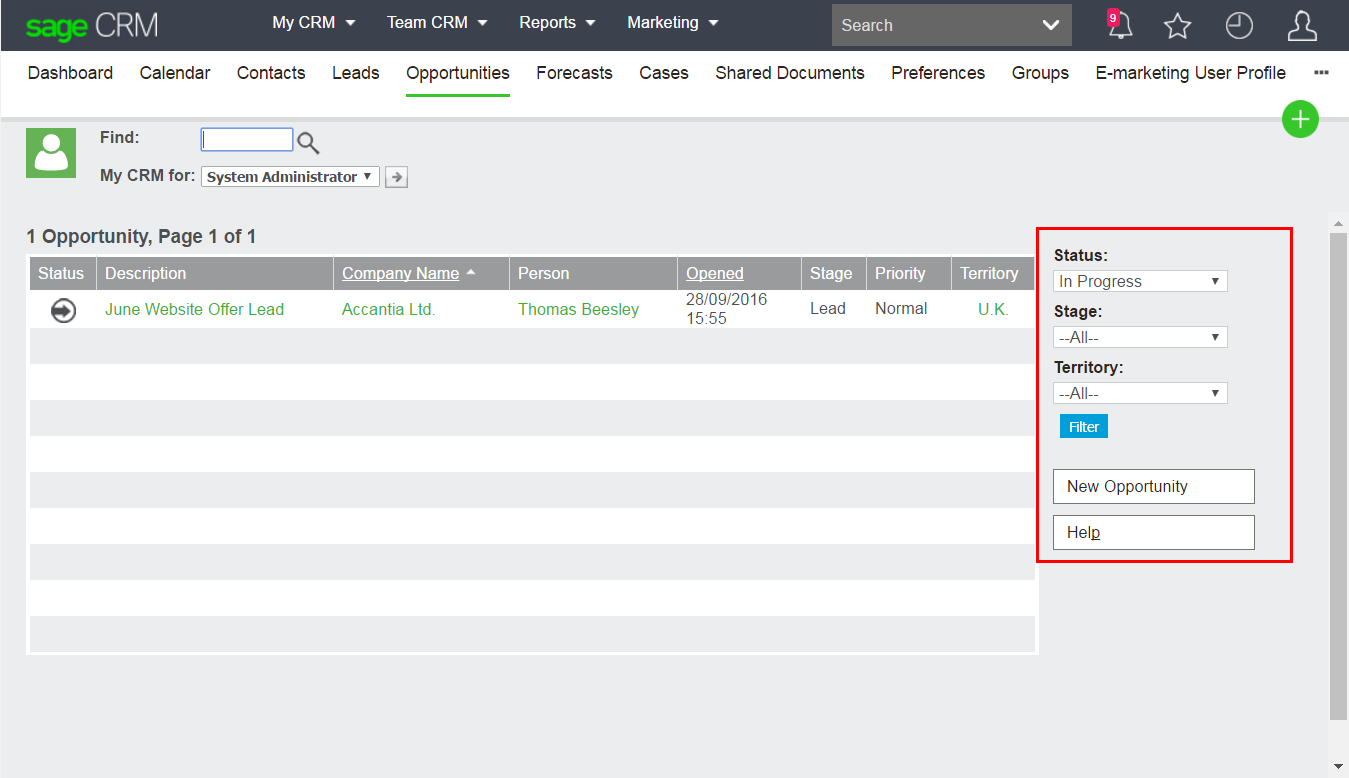The width and height of the screenshot is (1349, 778).
Task: Expand the Status dropdown showing In Progress
Action: point(1140,282)
